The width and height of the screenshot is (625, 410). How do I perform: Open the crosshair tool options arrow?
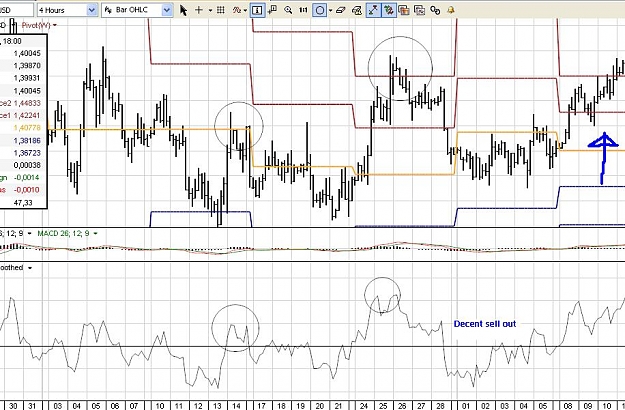point(210,10)
